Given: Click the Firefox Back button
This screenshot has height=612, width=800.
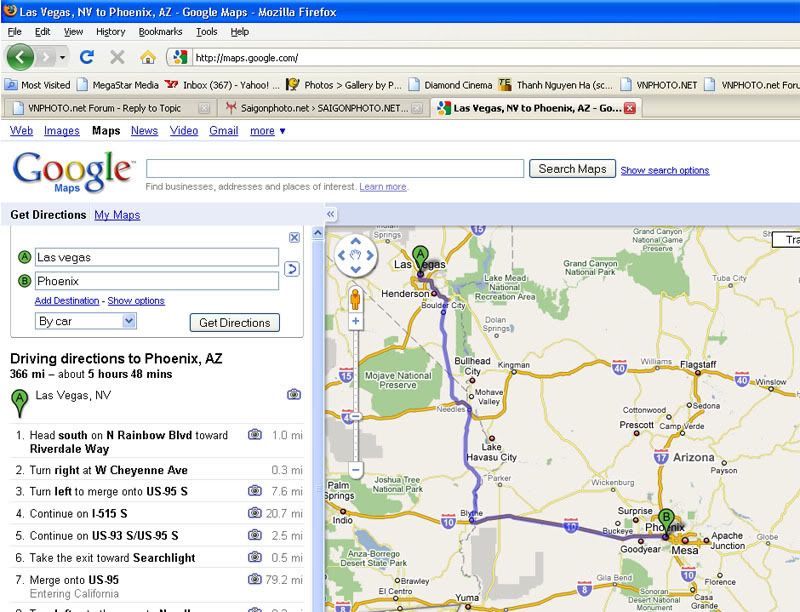Looking at the screenshot, I should [20, 57].
